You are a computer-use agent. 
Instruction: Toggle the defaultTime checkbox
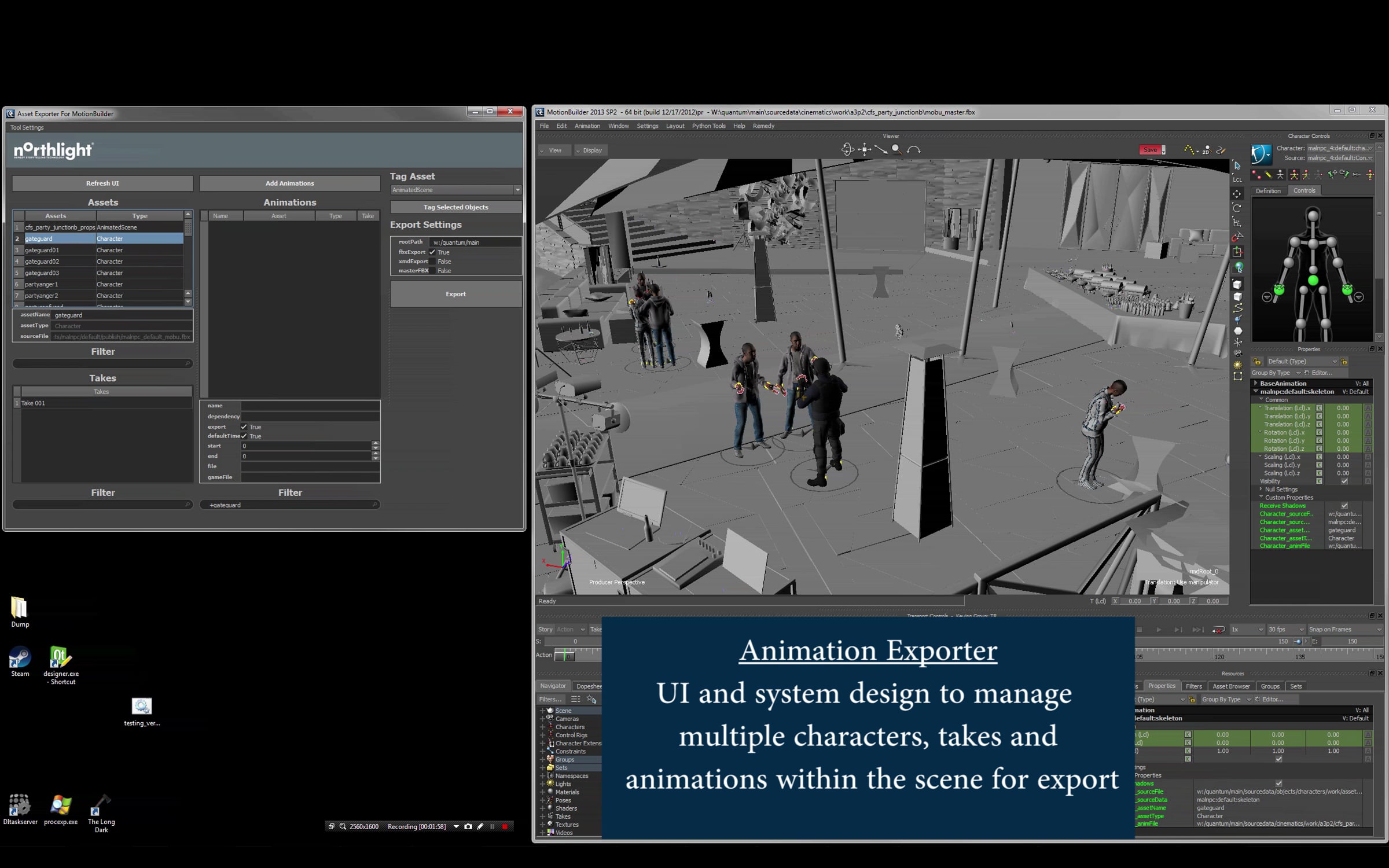tap(244, 436)
